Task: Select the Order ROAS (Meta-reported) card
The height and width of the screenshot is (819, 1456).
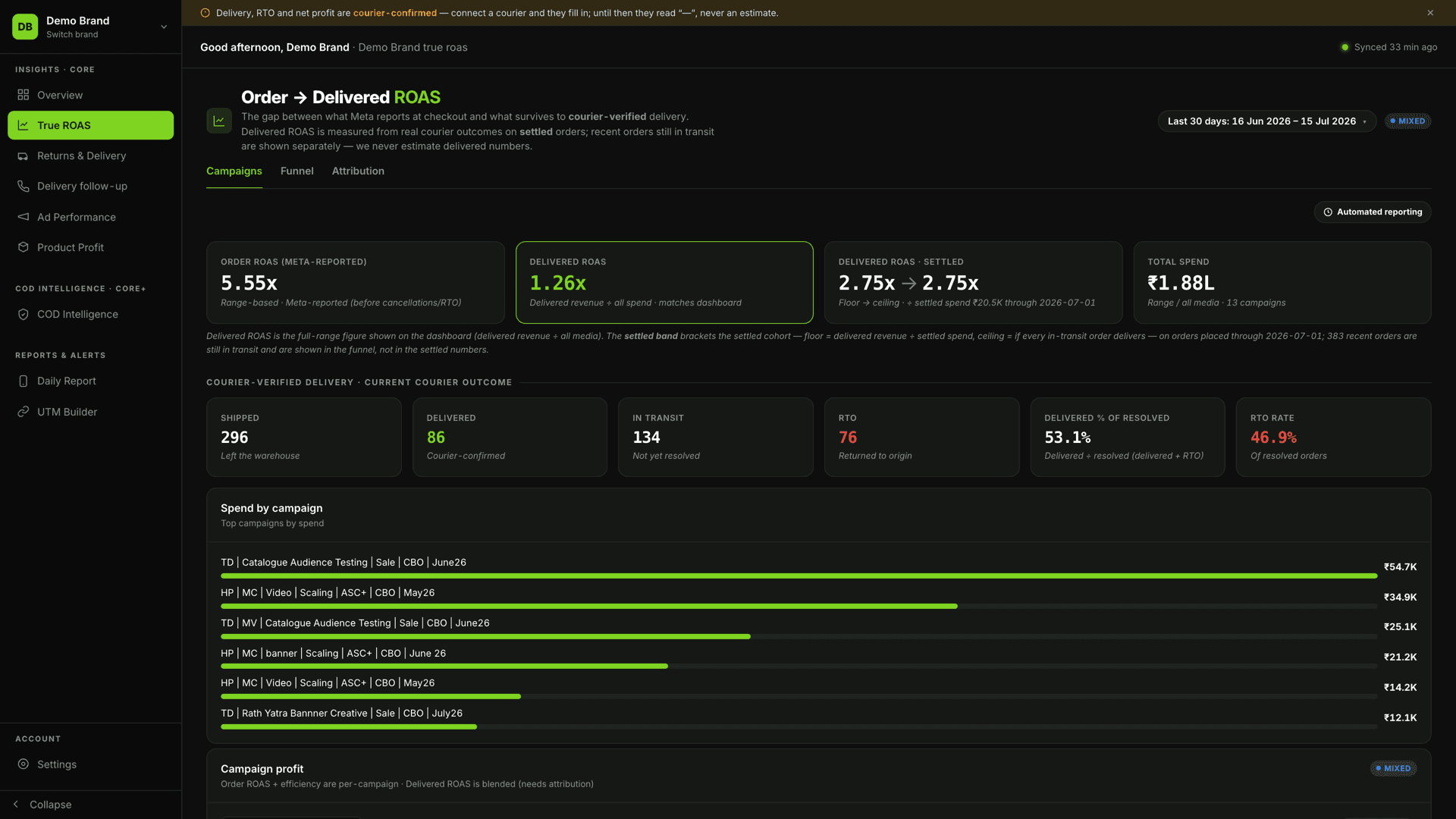Action: (355, 282)
